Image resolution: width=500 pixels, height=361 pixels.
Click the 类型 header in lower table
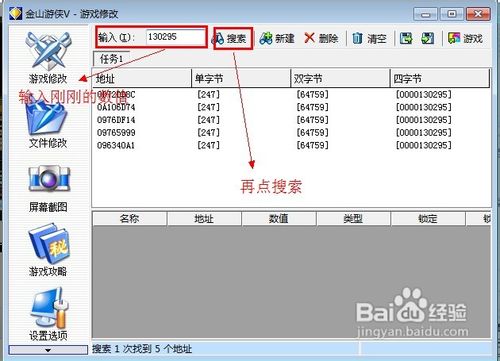click(x=353, y=219)
